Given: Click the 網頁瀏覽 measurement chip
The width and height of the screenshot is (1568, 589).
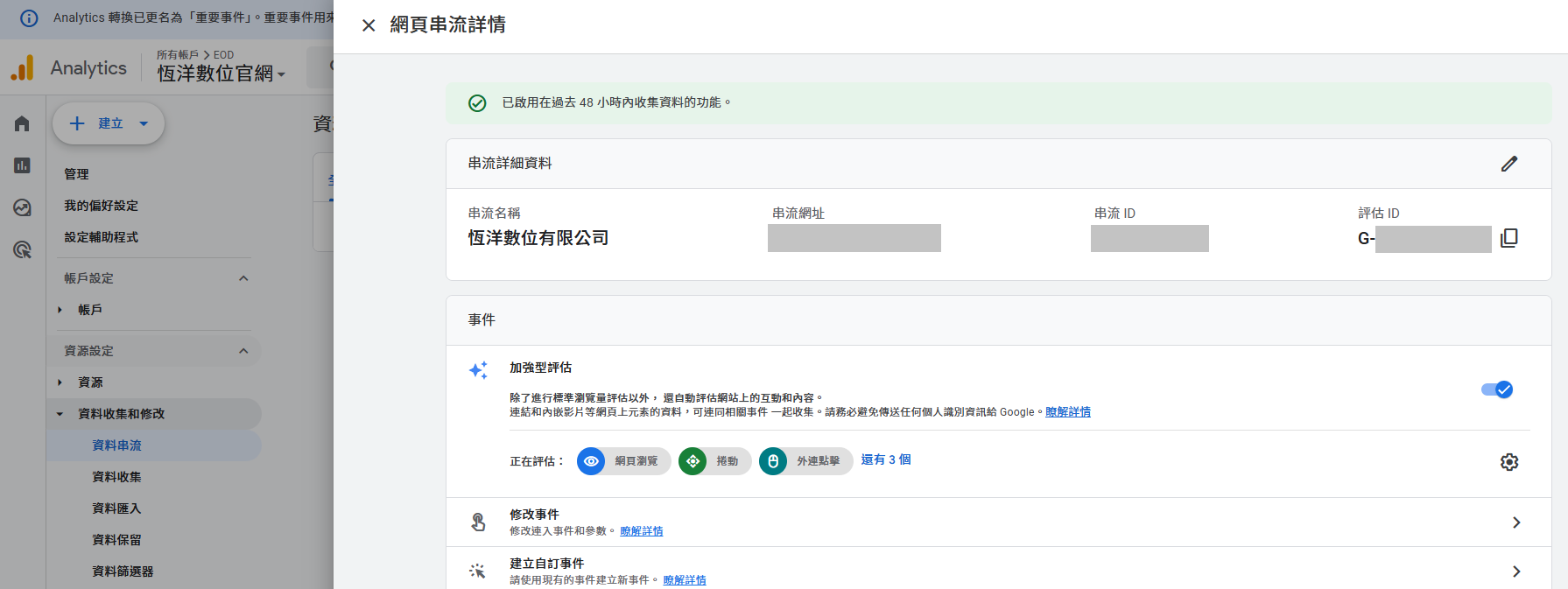Looking at the screenshot, I should [x=624, y=461].
